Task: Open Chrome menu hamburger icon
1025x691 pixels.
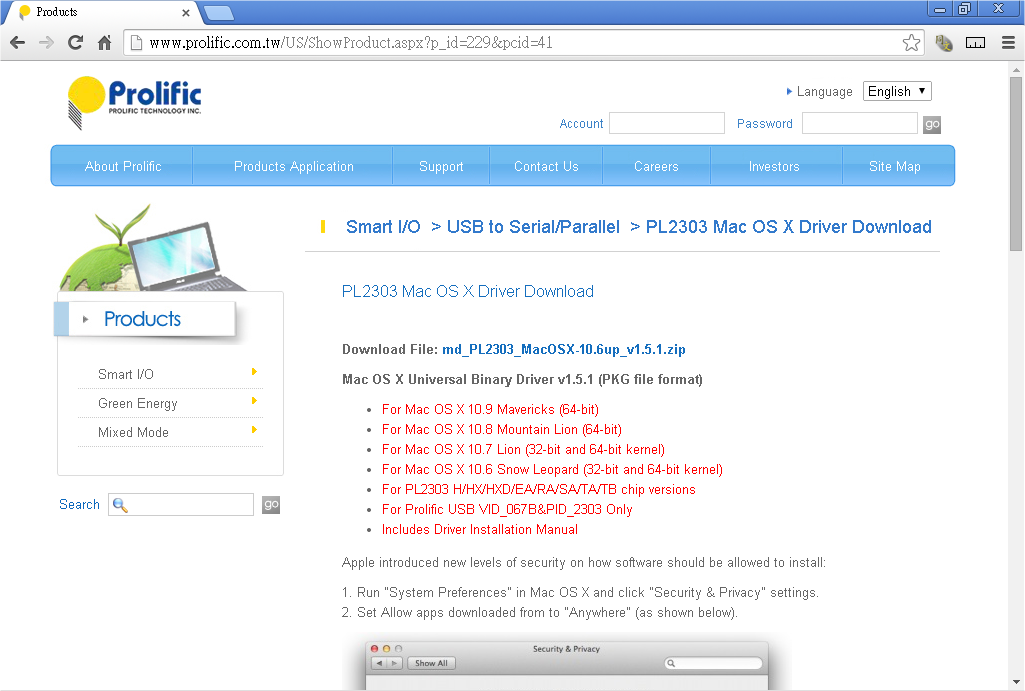Action: (x=1006, y=43)
